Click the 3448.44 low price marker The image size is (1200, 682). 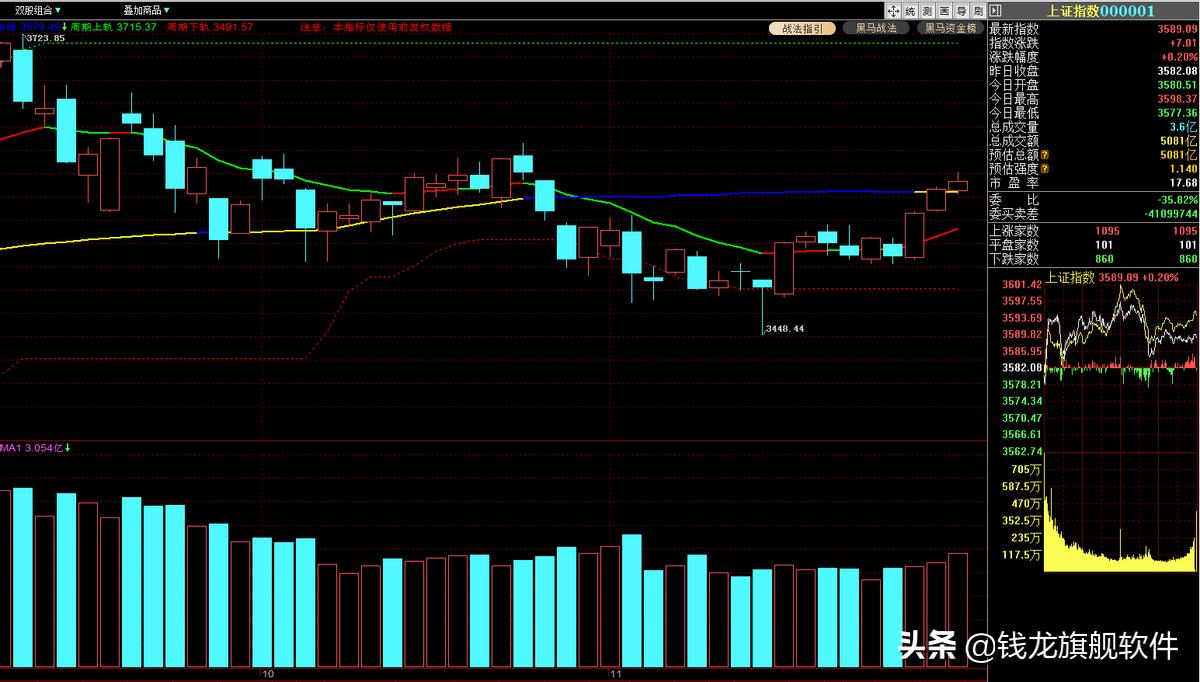click(x=784, y=328)
